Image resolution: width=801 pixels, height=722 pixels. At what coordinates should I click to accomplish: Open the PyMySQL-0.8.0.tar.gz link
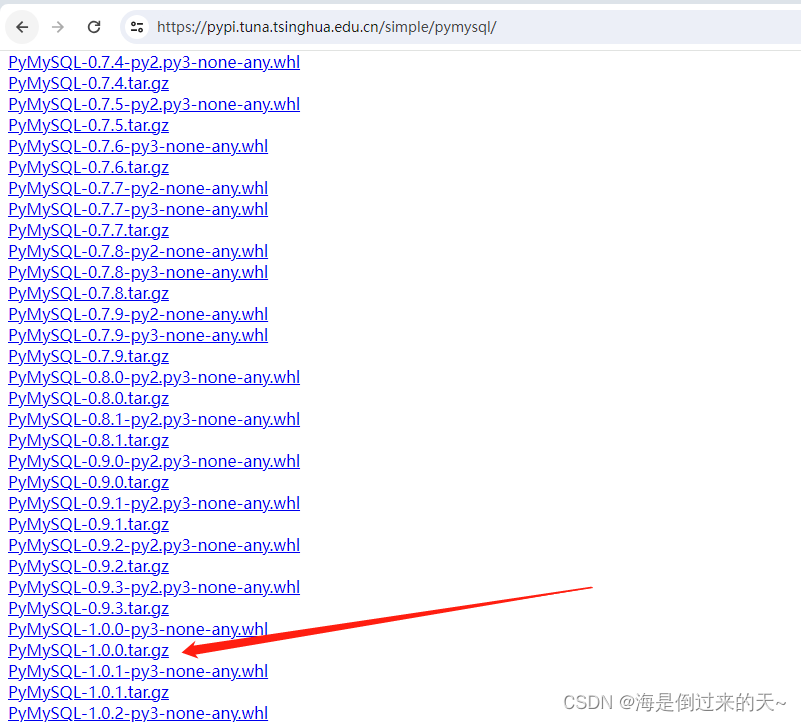click(88, 398)
